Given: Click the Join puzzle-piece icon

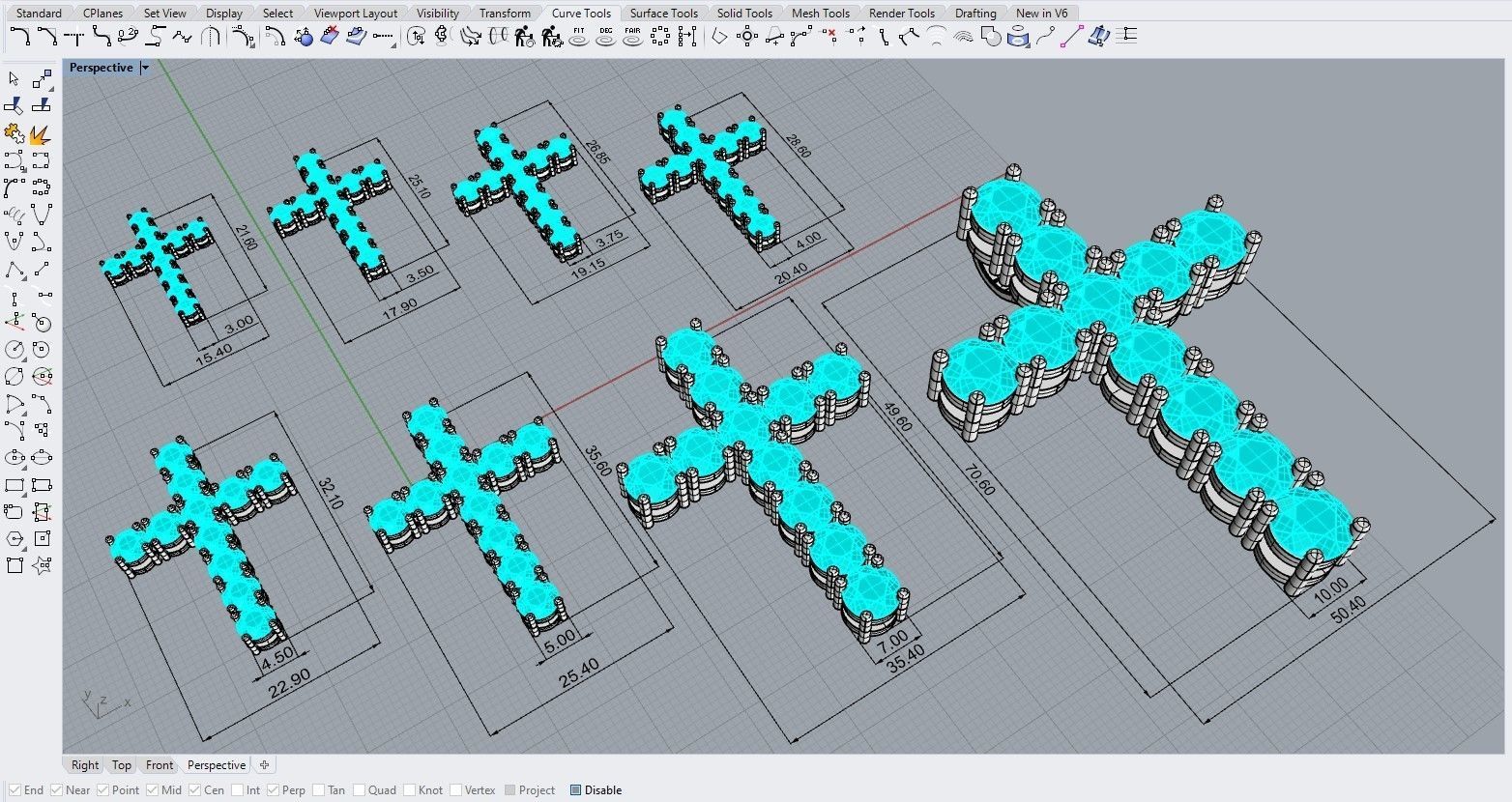Looking at the screenshot, I should coord(15,132).
